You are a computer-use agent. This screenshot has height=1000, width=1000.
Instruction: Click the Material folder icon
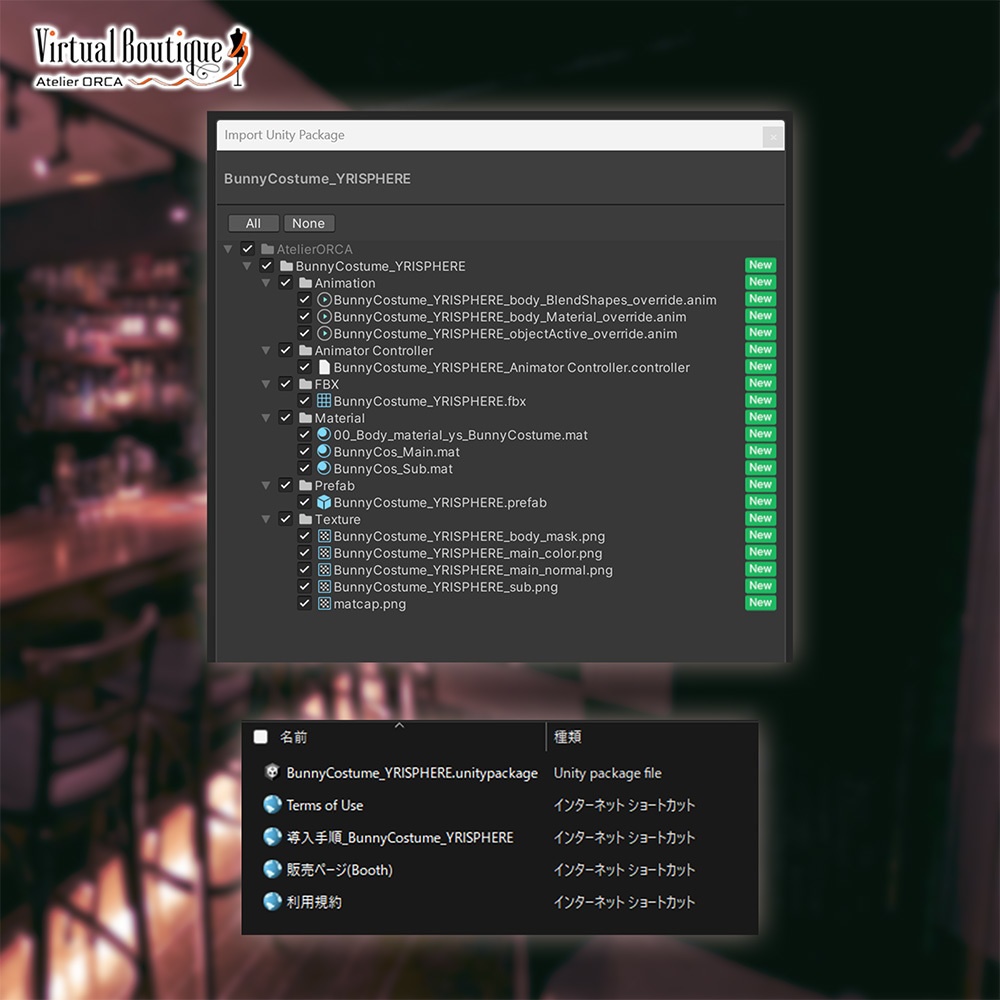305,418
